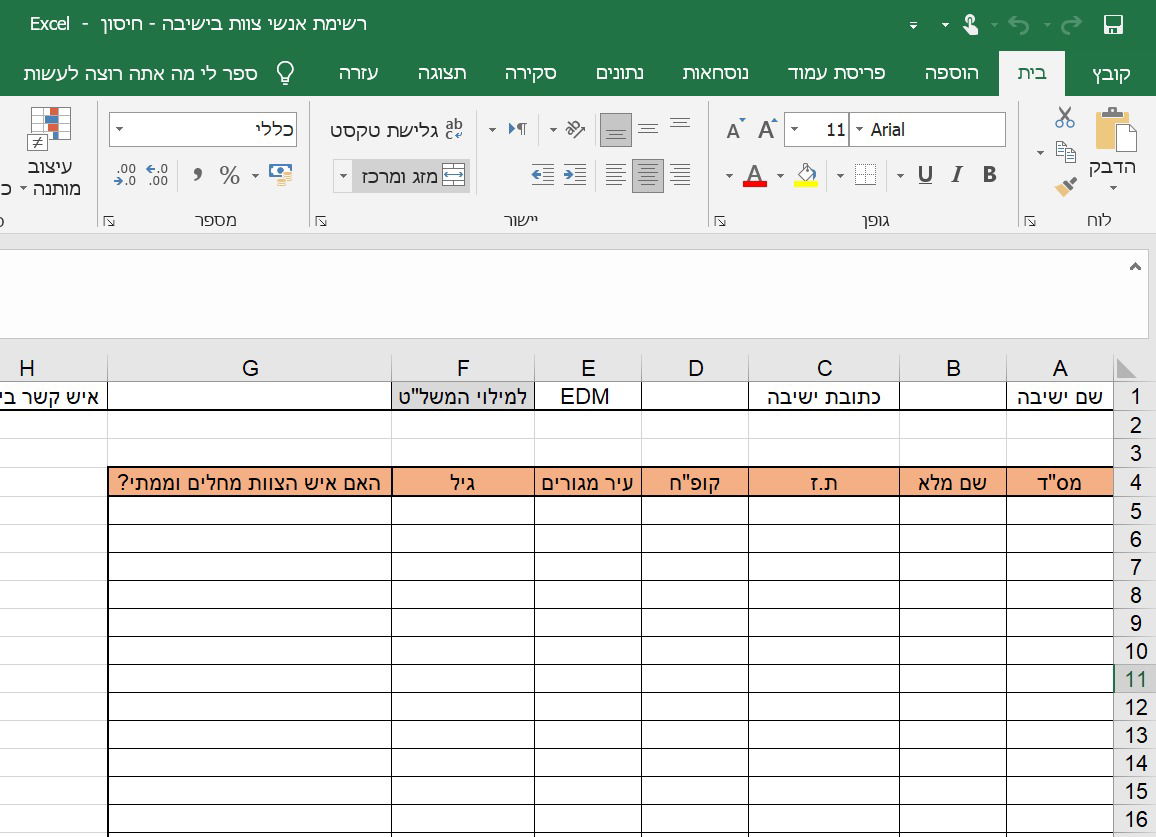The width and height of the screenshot is (1156, 837).
Task: Click the Orientation text-angle icon
Action: 575,129
